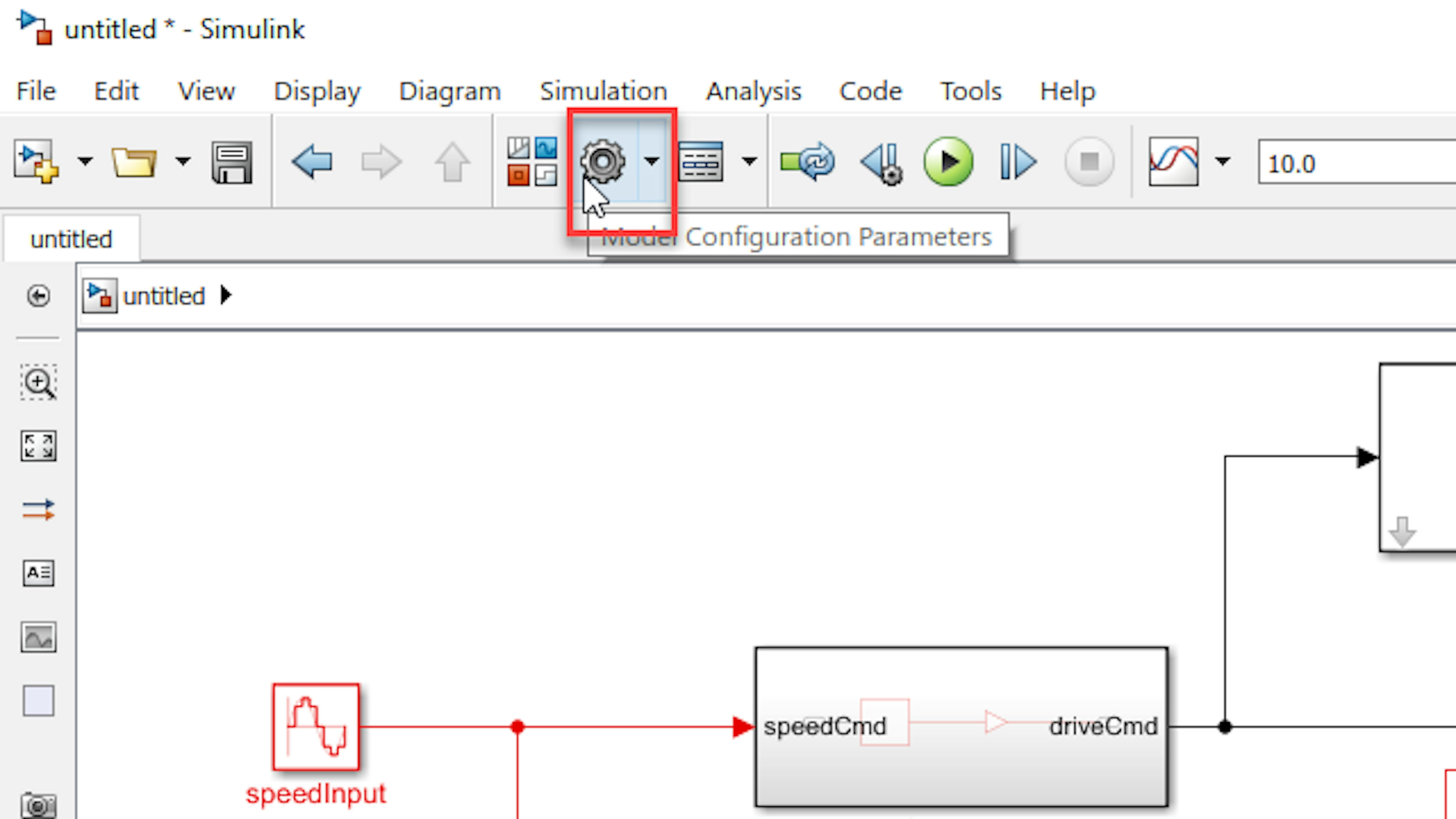Open the Library Browser icon

pyautogui.click(x=532, y=162)
